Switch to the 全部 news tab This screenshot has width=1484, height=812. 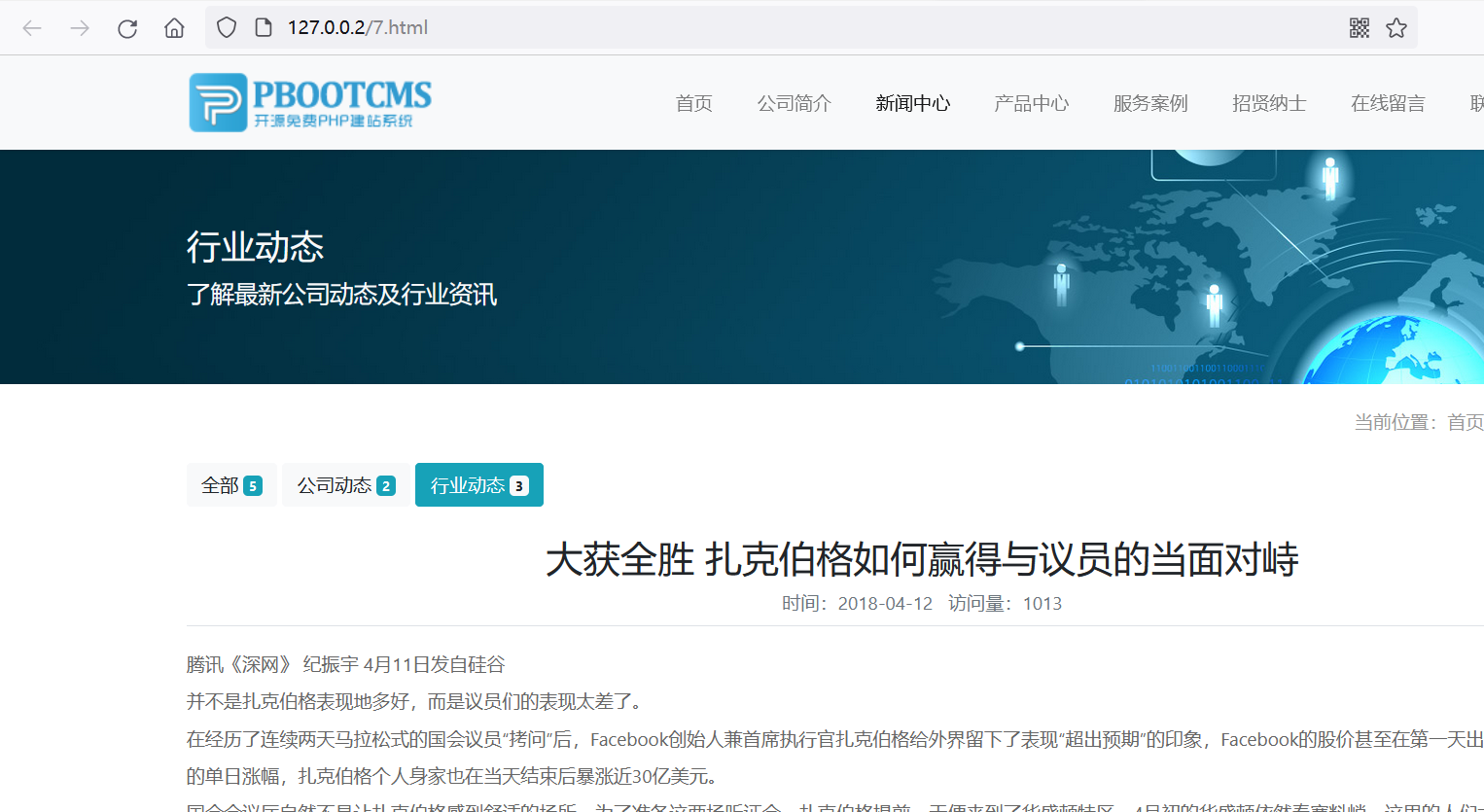click(231, 484)
